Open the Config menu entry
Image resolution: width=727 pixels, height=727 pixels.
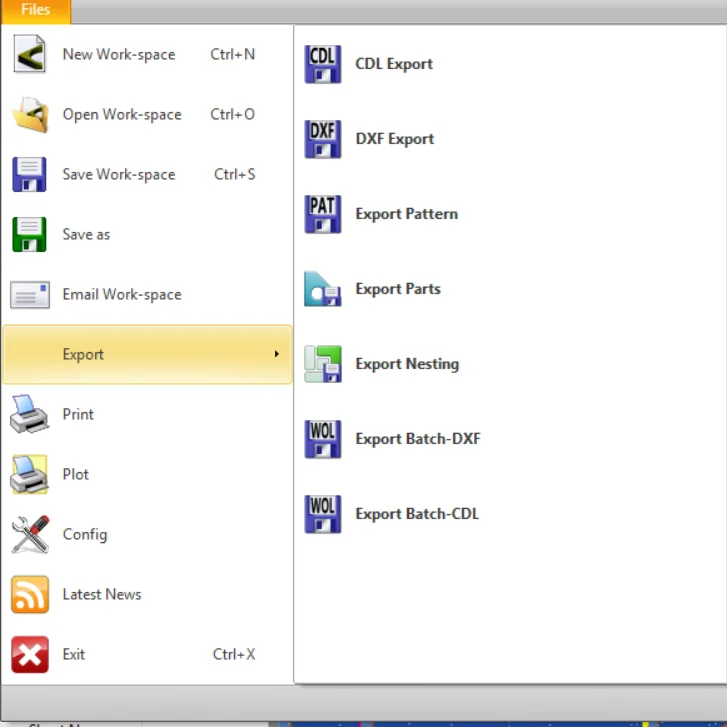147,534
